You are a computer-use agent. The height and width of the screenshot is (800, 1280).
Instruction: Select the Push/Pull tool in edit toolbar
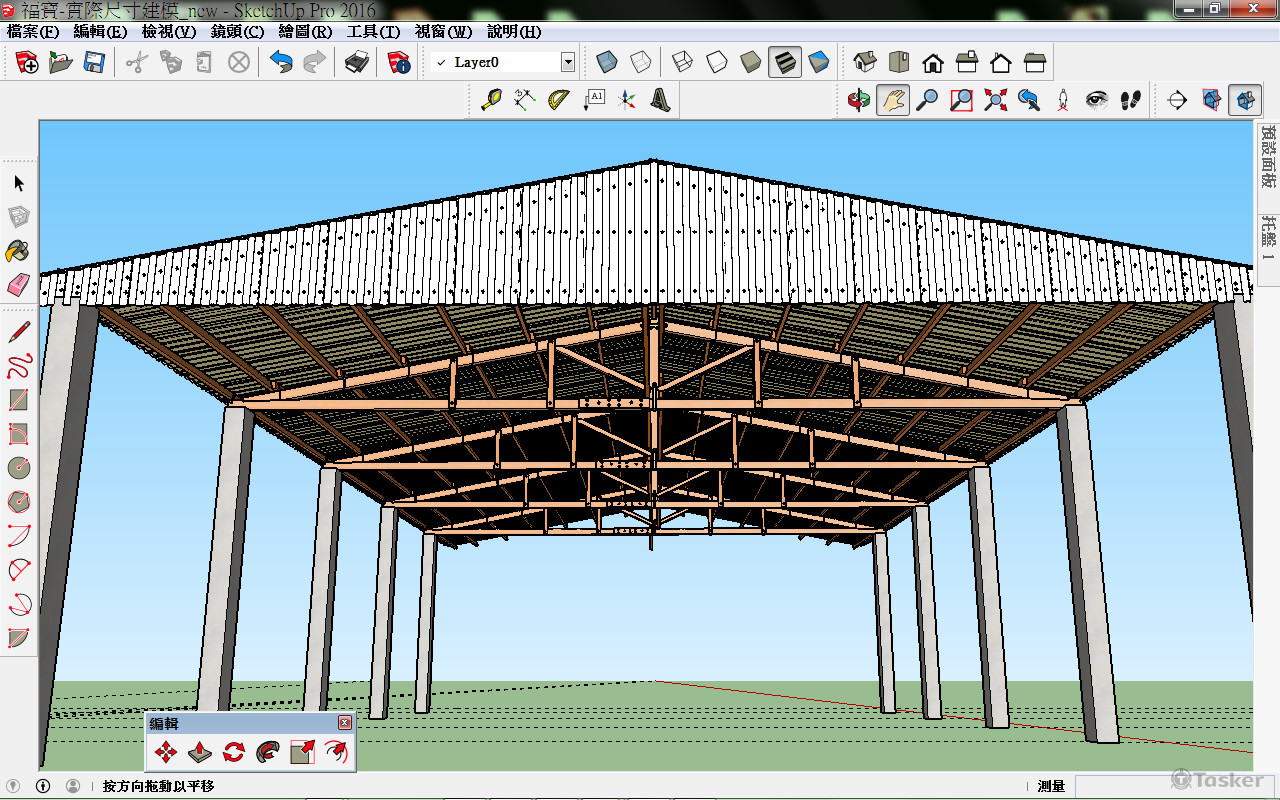pos(199,752)
